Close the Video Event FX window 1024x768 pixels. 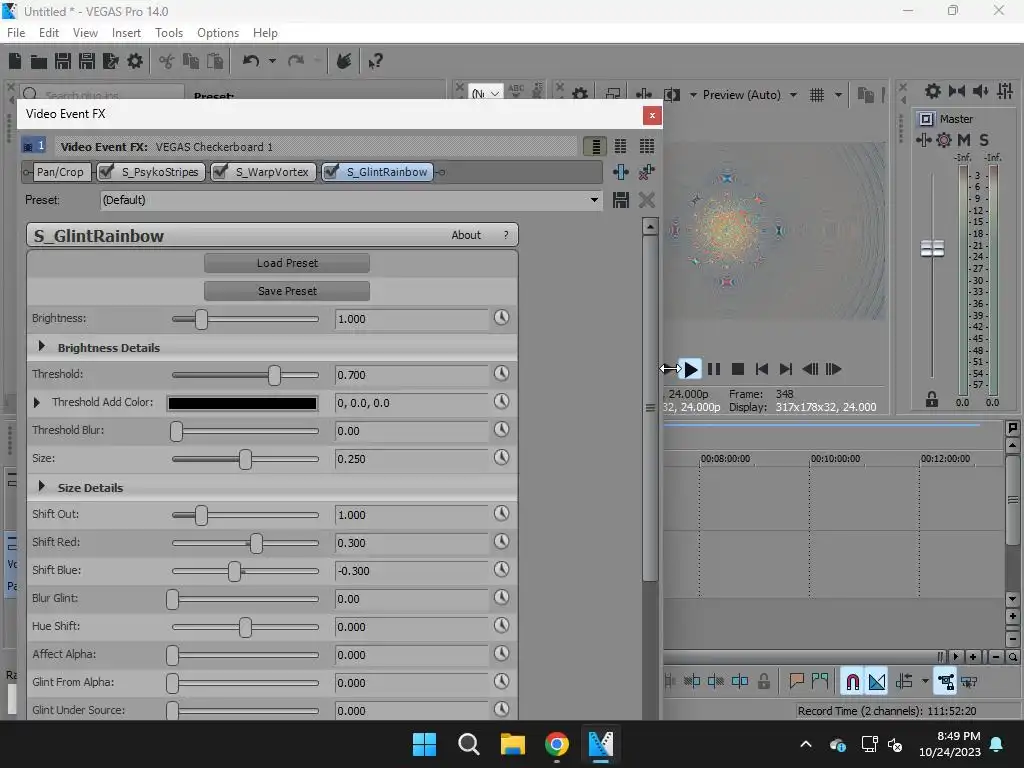click(652, 116)
